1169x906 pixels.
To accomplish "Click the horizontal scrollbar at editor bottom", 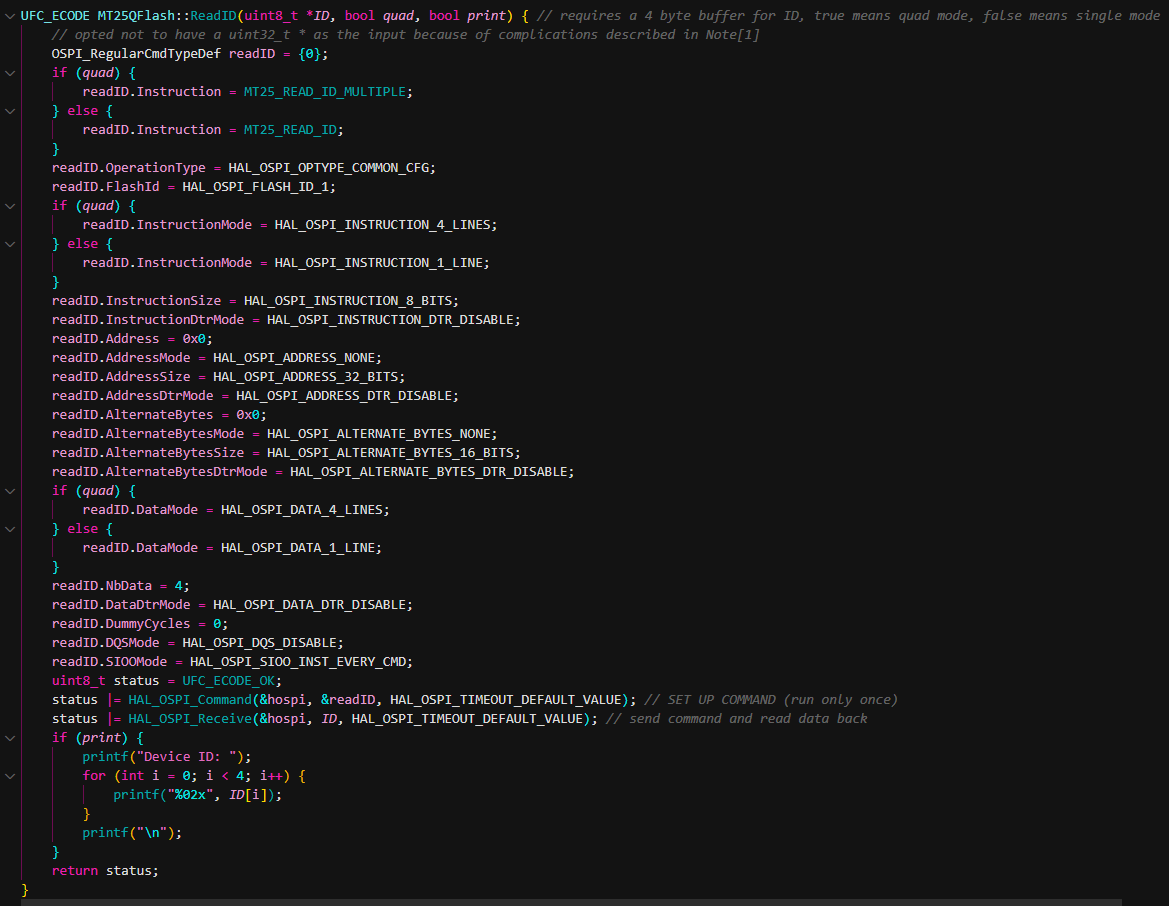I will (x=571, y=902).
